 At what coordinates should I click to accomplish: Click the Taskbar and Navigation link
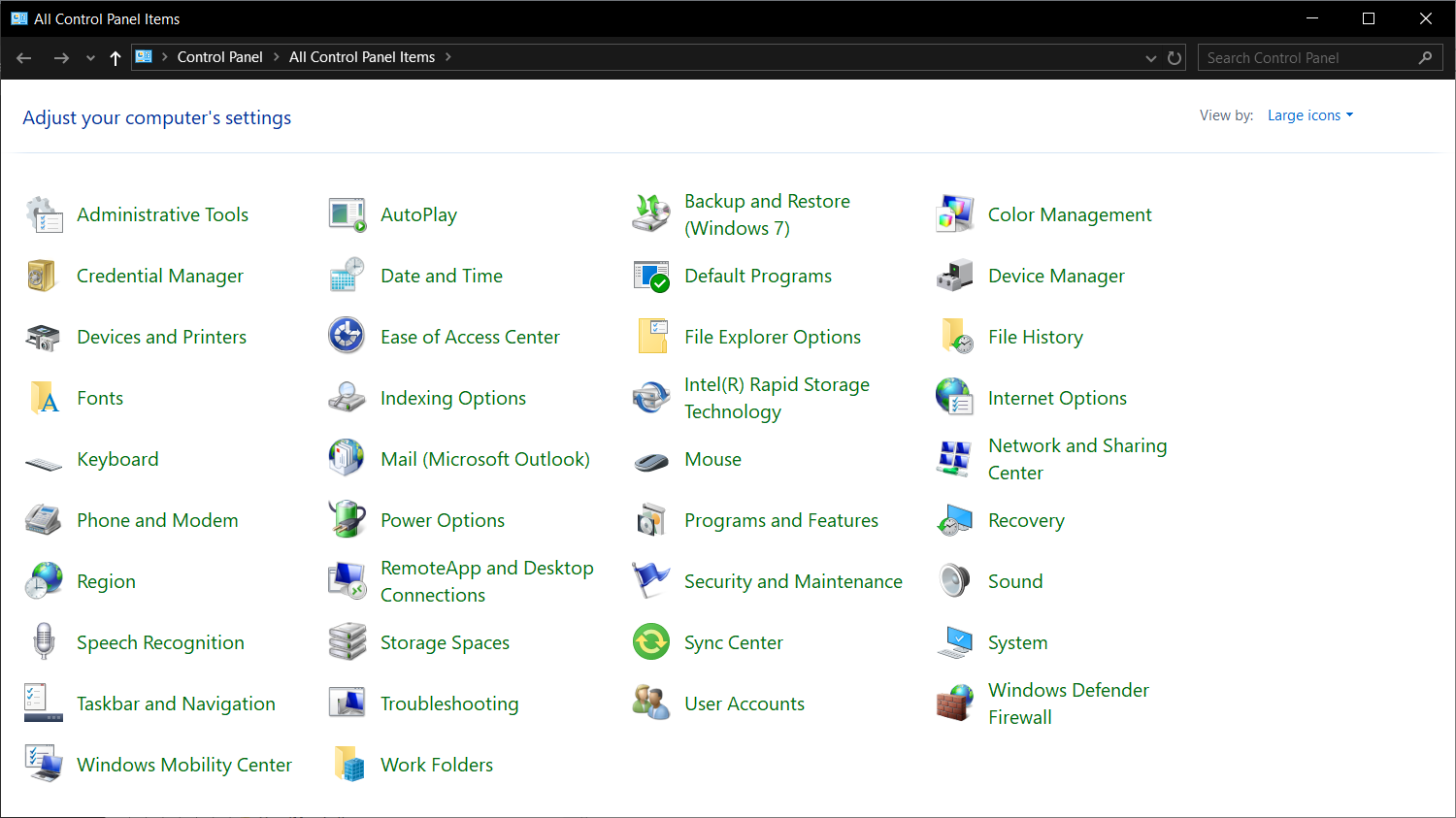click(176, 703)
